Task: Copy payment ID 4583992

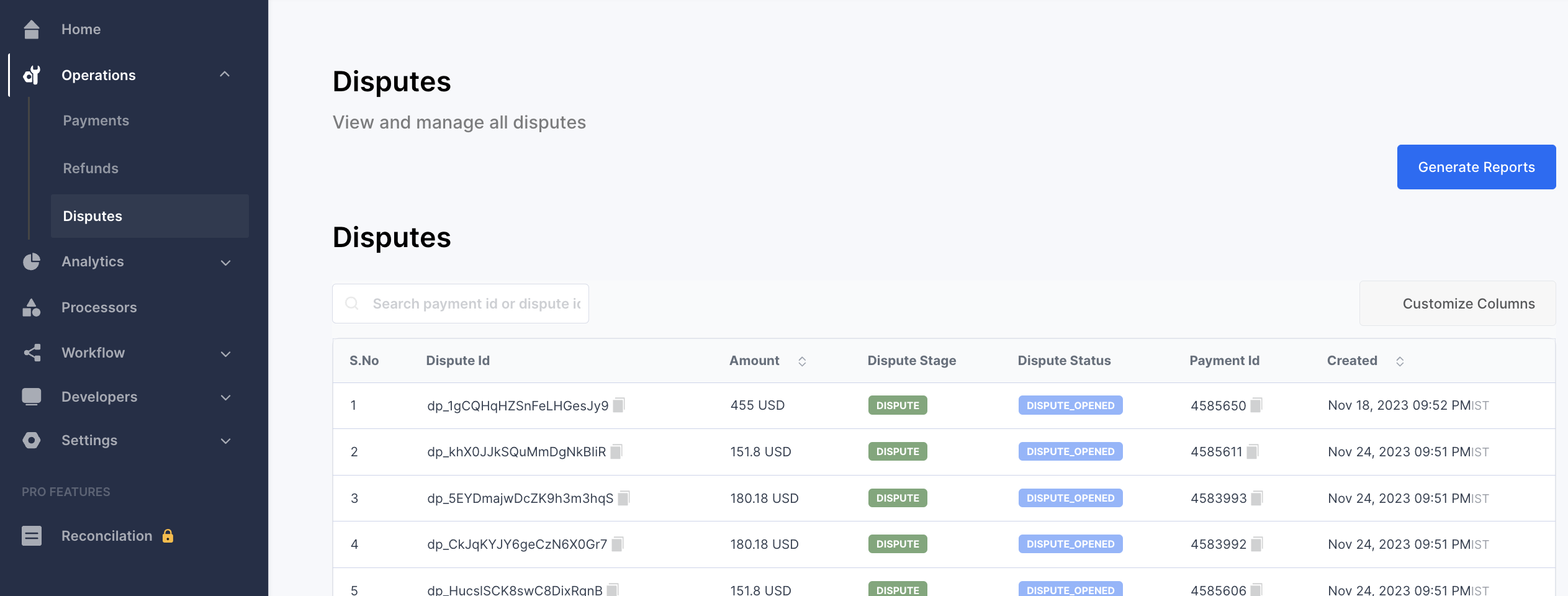Action: pos(1256,544)
